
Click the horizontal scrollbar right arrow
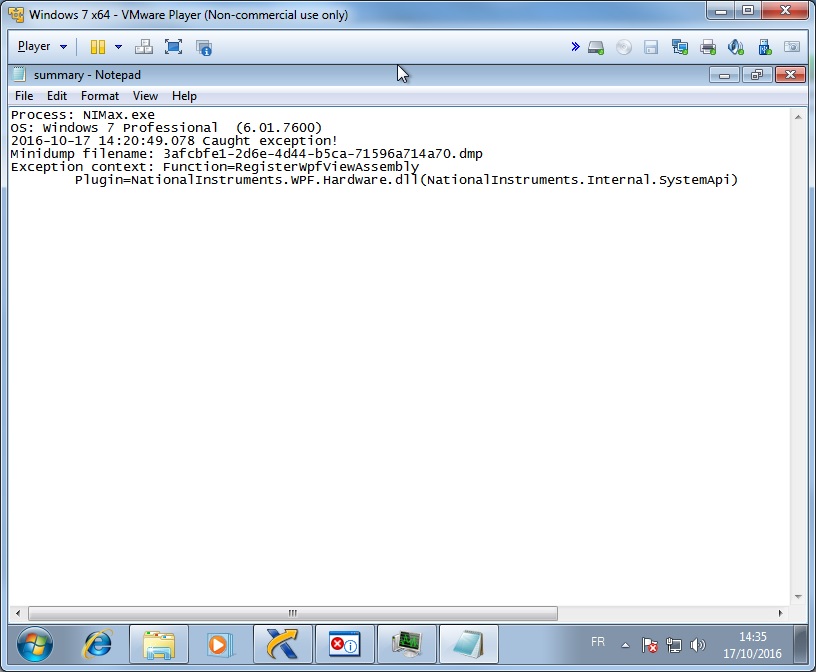tap(780, 613)
